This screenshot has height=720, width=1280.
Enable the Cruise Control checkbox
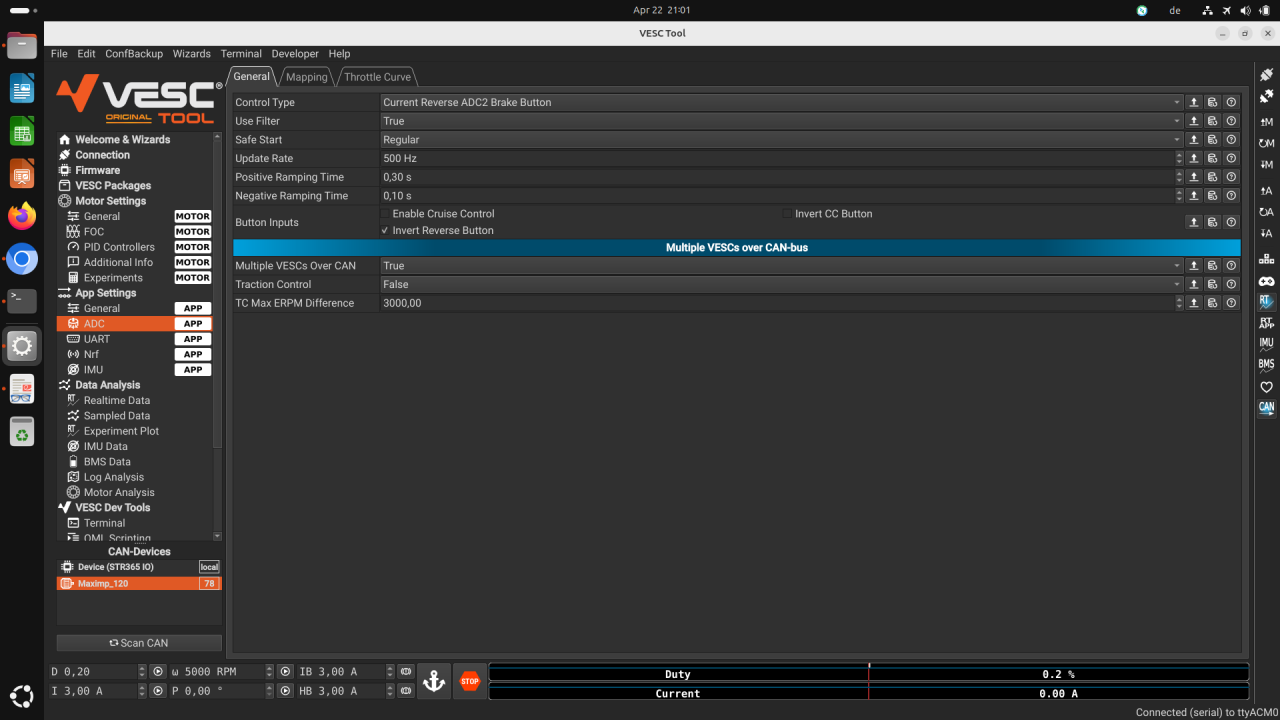[385, 213]
